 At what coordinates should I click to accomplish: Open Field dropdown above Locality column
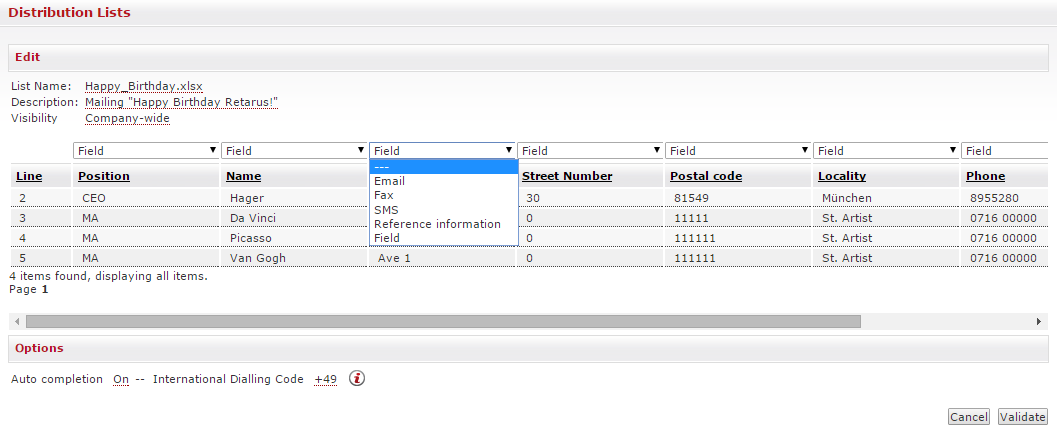pos(886,151)
